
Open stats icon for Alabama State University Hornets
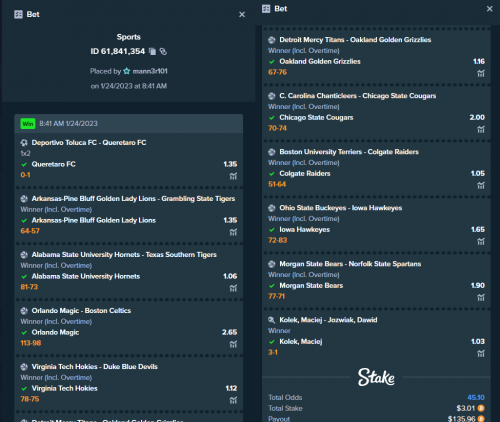point(233,288)
